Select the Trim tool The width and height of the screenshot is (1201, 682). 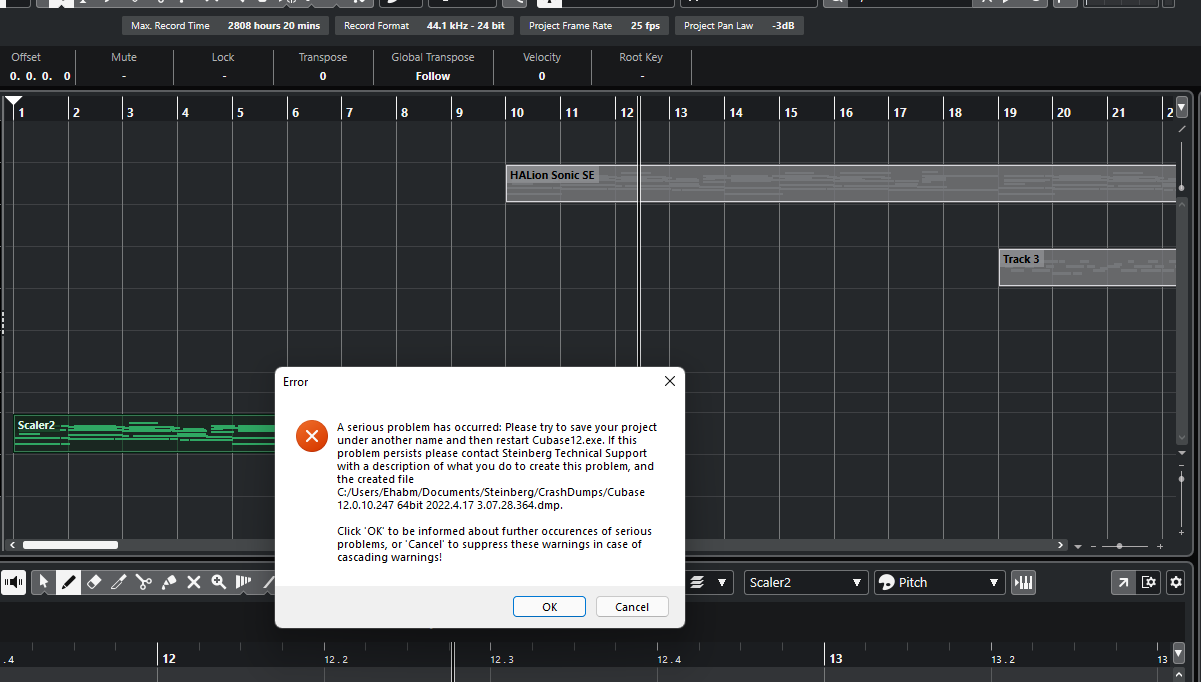119,582
